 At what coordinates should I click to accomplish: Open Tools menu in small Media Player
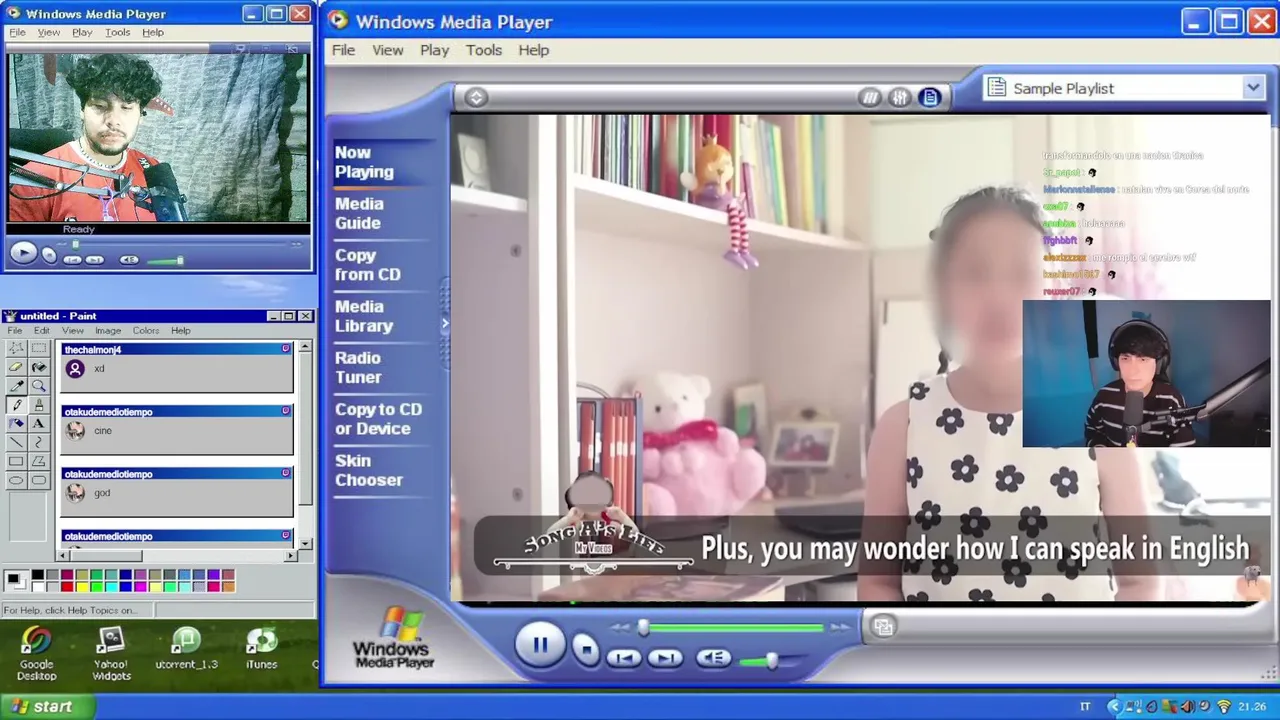click(x=117, y=32)
